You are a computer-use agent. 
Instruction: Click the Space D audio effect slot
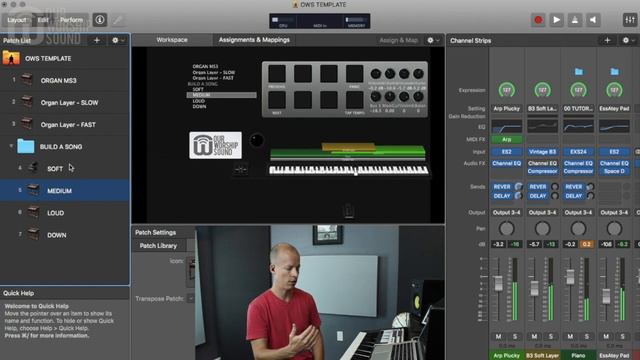[614, 171]
